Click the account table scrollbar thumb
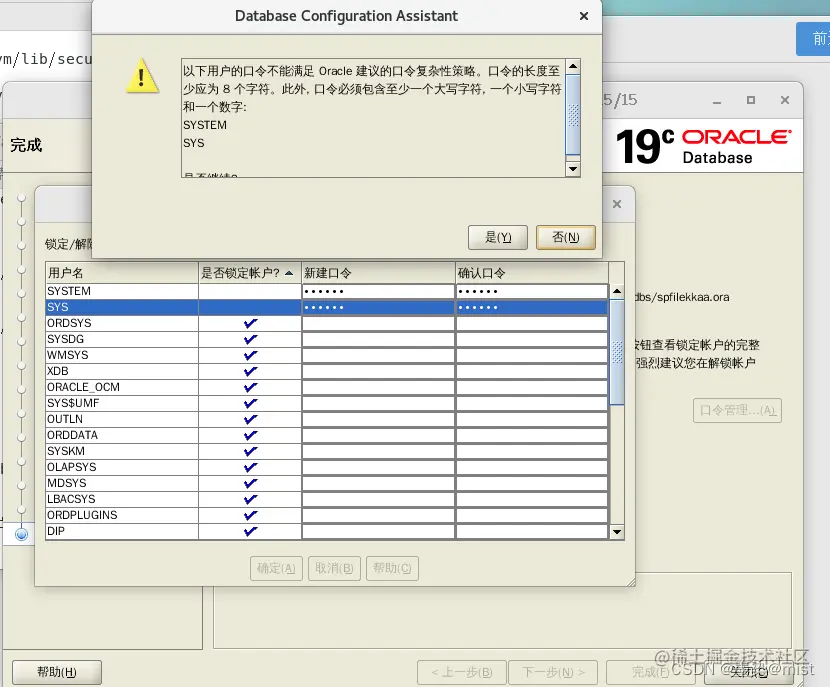Image resolution: width=830 pixels, height=687 pixels. 617,352
